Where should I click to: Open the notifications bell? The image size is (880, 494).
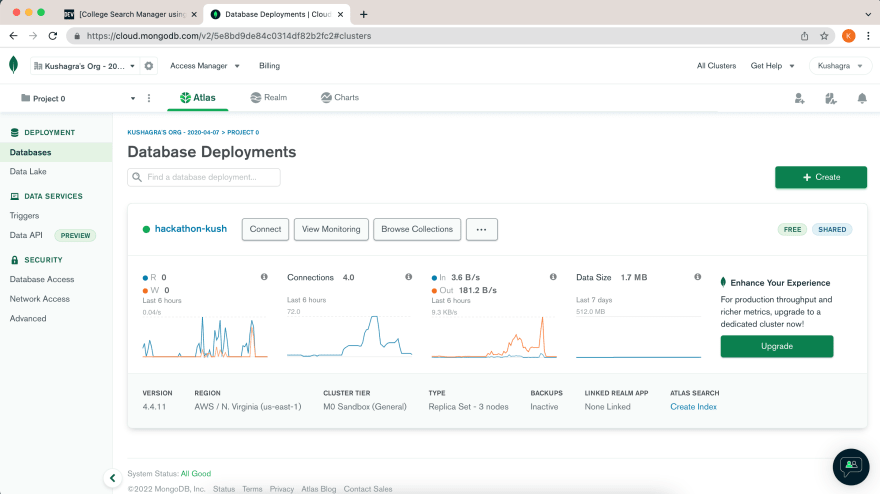862,99
